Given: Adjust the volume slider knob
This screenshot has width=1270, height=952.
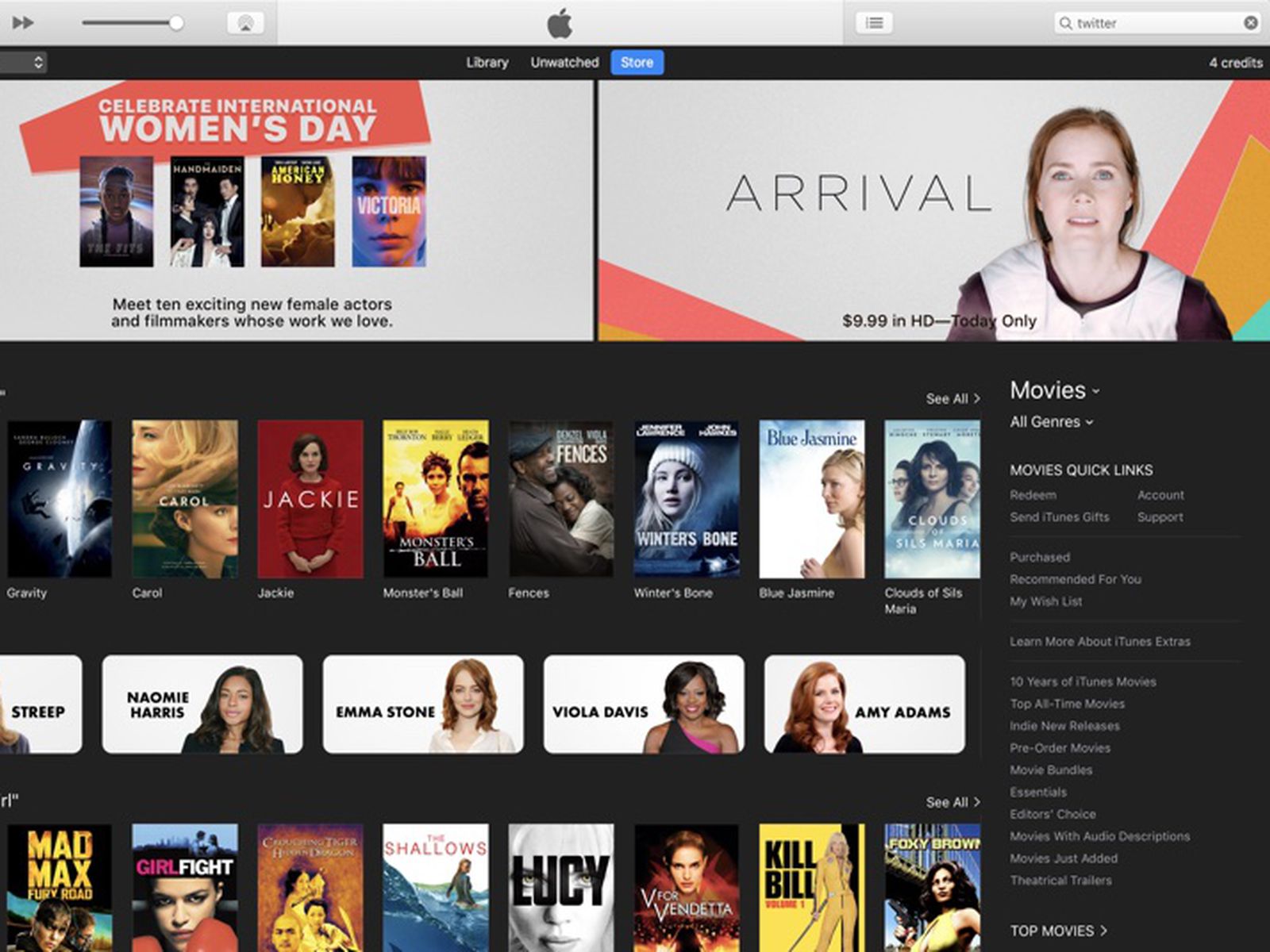Looking at the screenshot, I should [176, 23].
